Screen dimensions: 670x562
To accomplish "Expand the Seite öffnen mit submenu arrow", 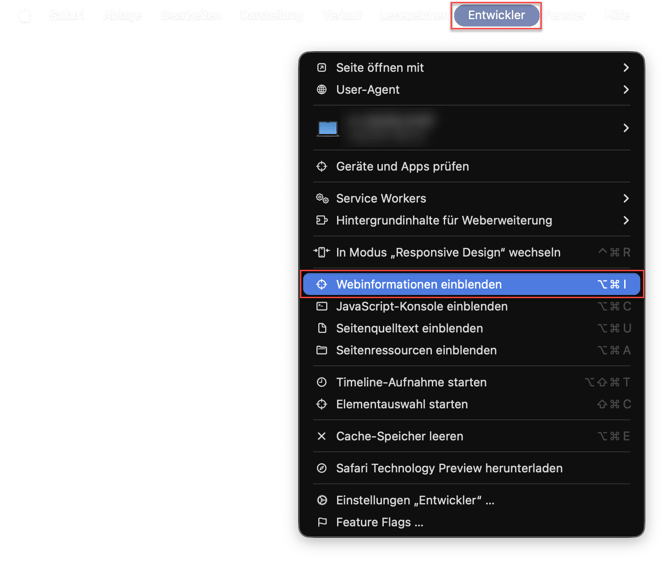I will pos(626,68).
